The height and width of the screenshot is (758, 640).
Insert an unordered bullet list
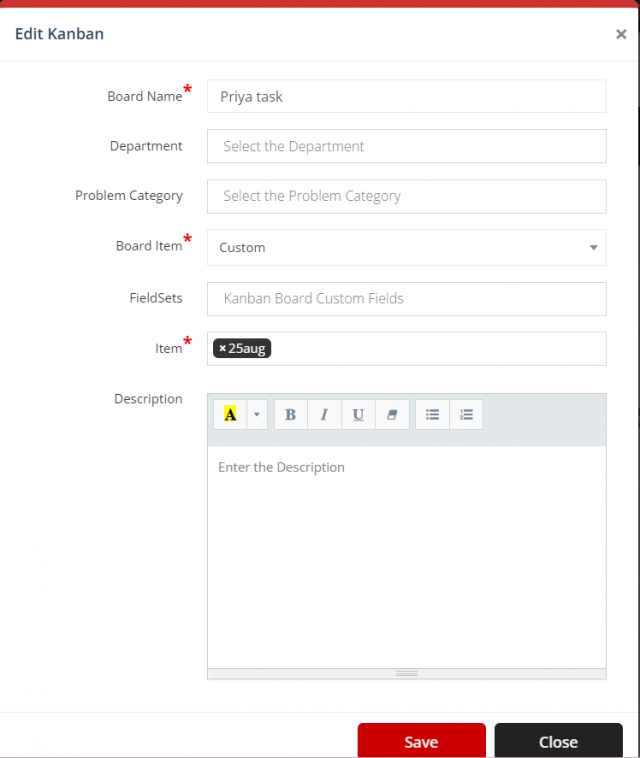432,414
